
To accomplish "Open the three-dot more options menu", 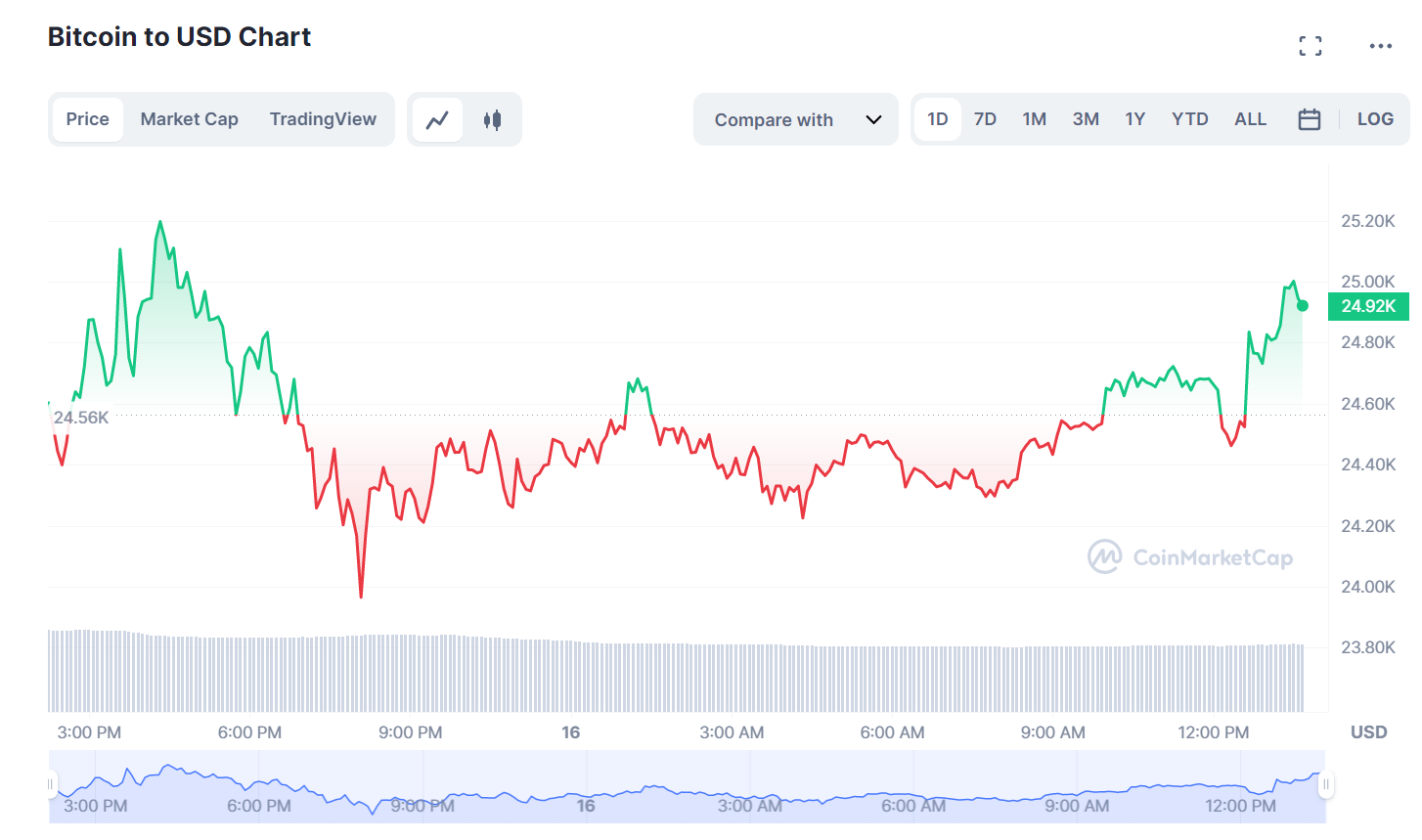I will coord(1380,46).
